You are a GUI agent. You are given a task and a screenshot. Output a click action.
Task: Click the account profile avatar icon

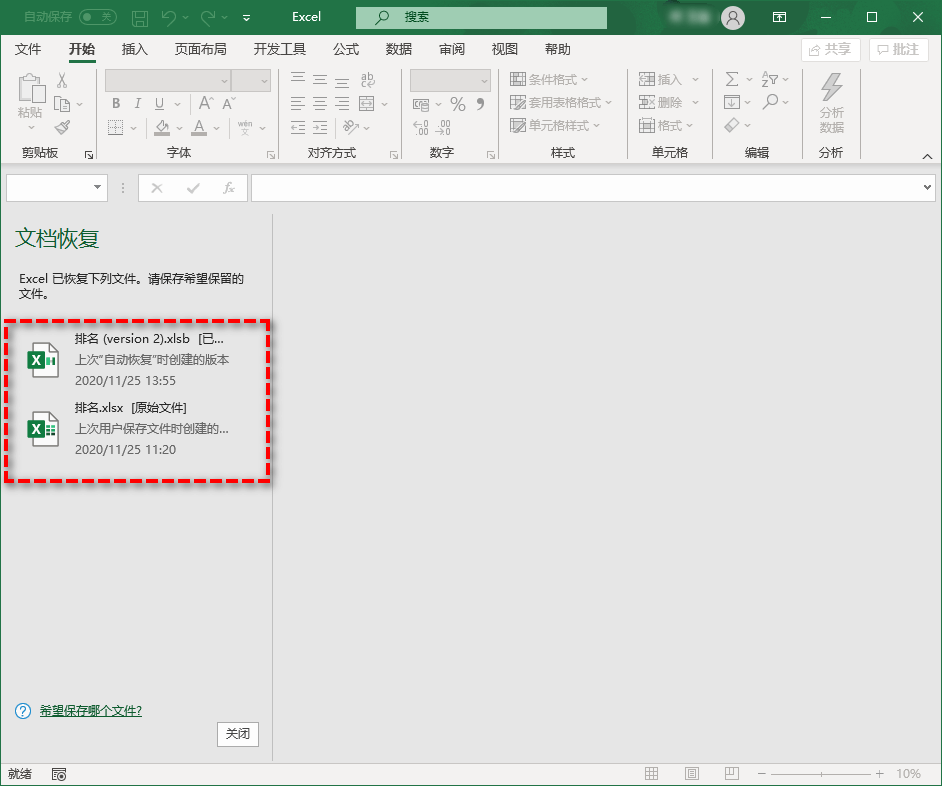tap(733, 17)
